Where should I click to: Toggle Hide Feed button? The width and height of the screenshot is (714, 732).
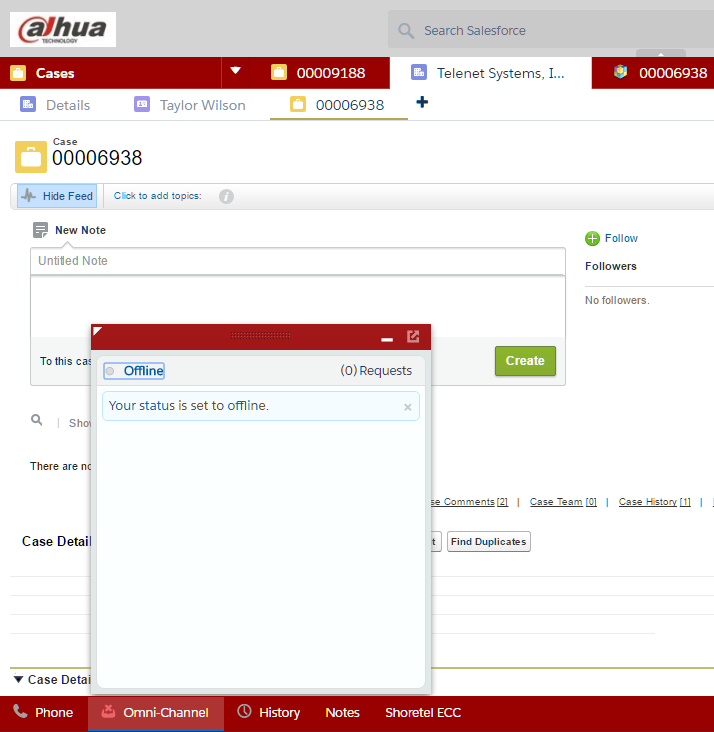[x=57, y=196]
